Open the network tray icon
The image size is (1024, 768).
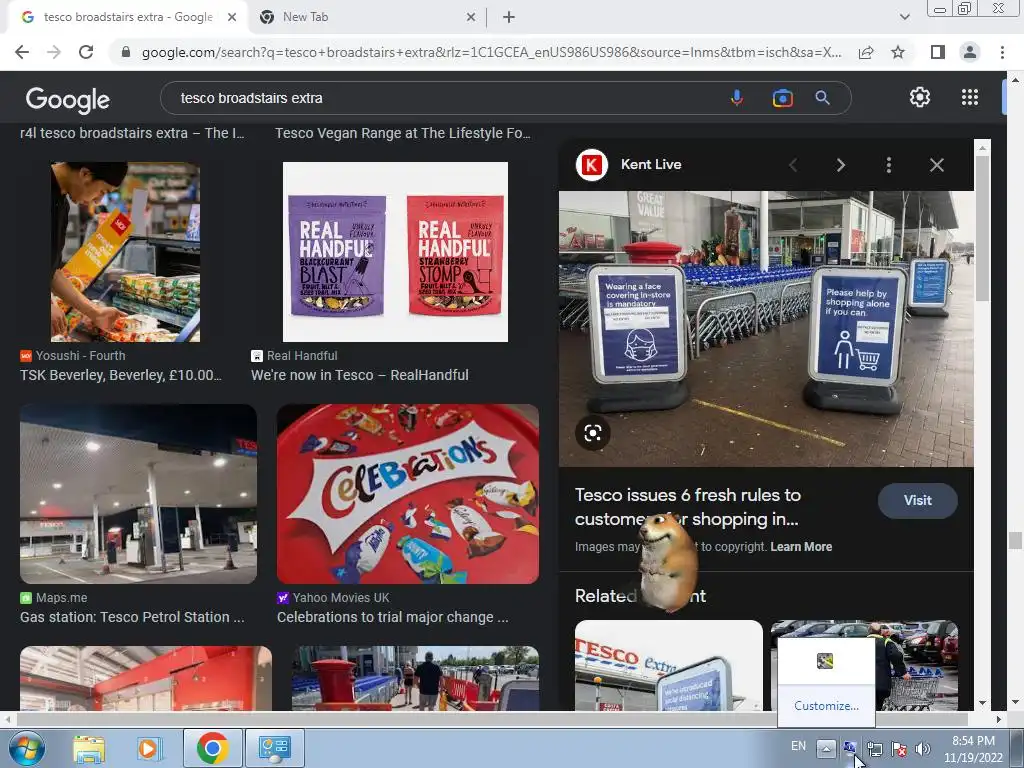point(874,749)
